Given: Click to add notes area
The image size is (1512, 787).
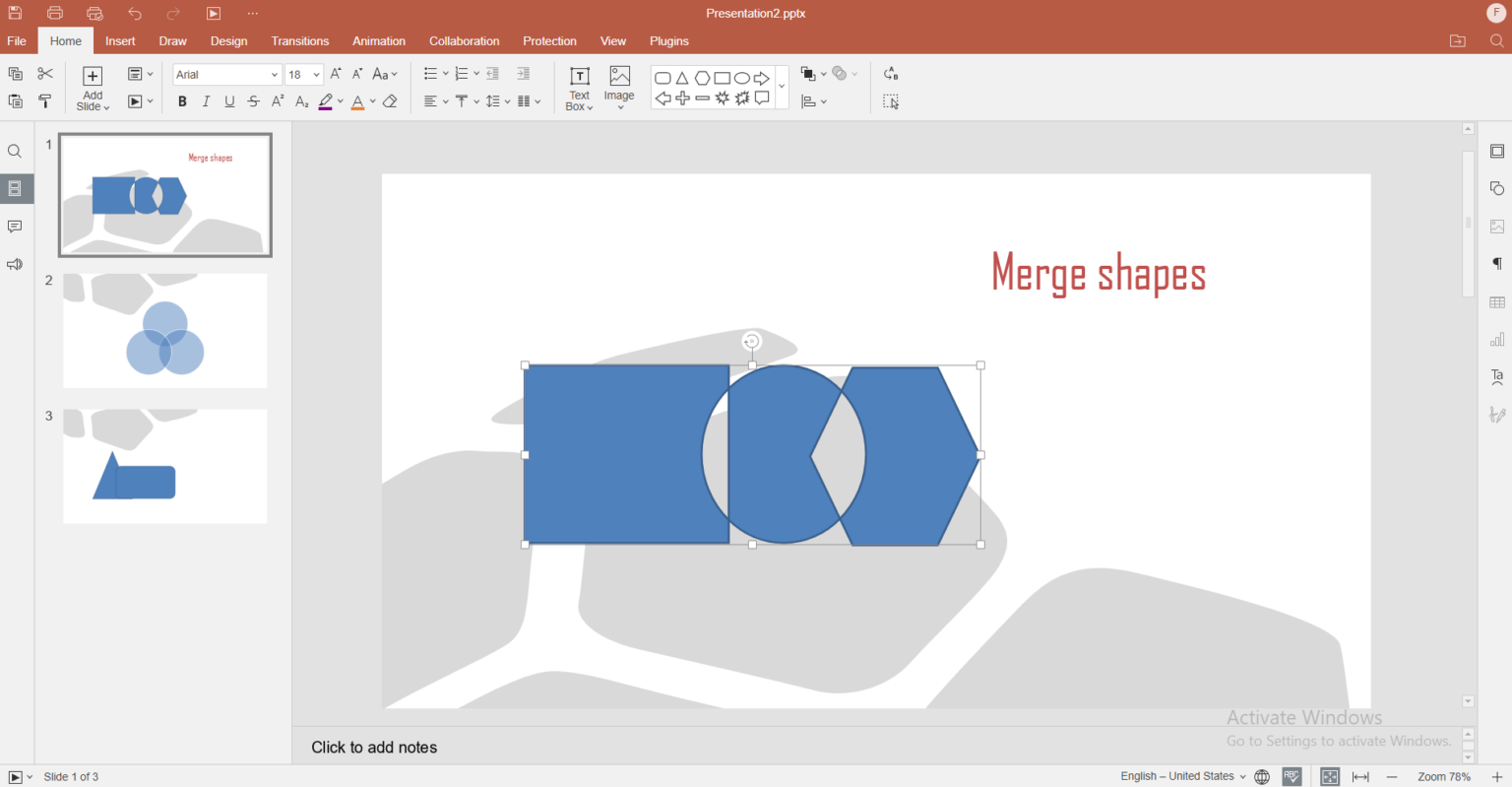Looking at the screenshot, I should coord(374,748).
